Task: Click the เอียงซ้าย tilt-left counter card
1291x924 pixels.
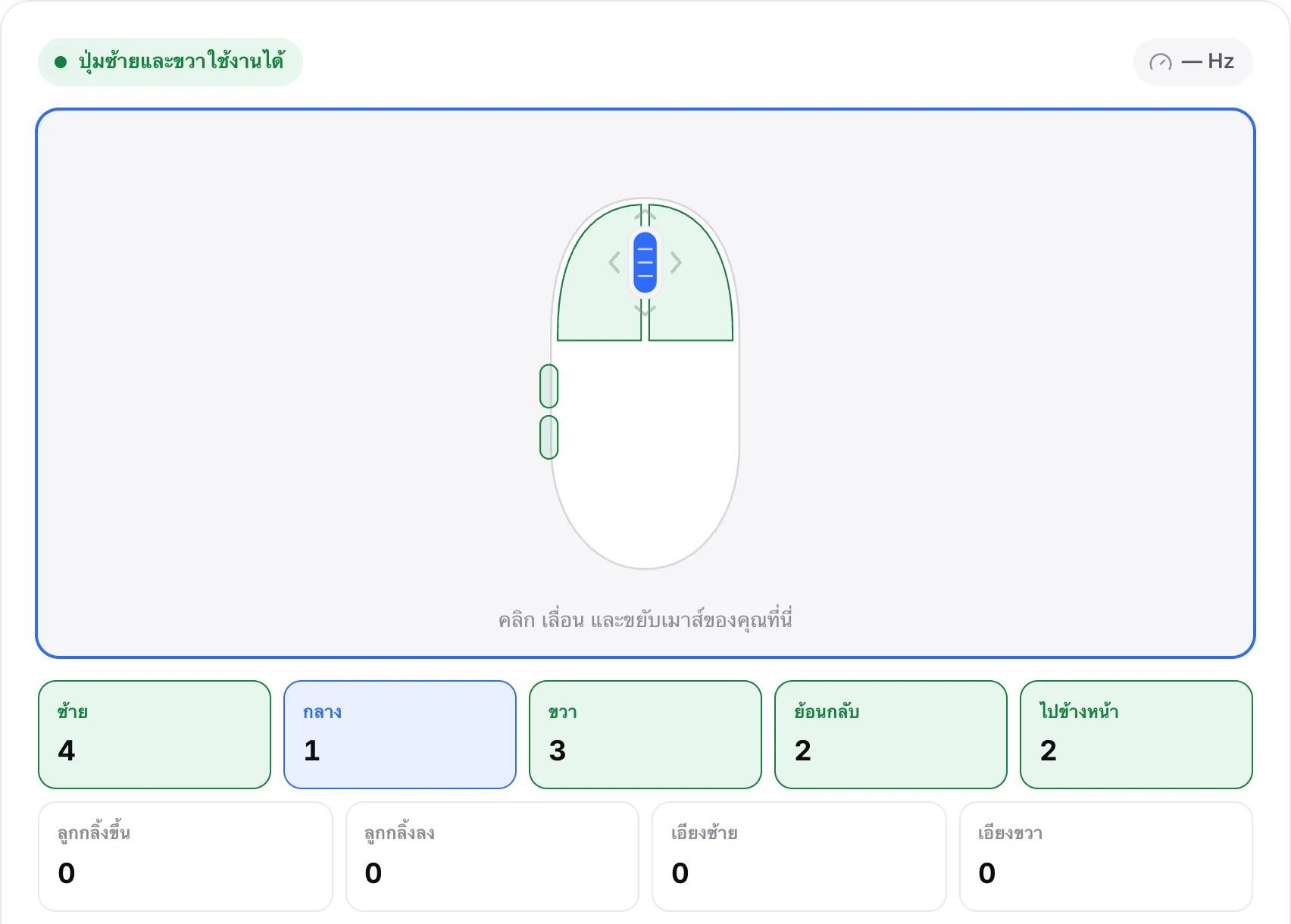Action: 799,857
